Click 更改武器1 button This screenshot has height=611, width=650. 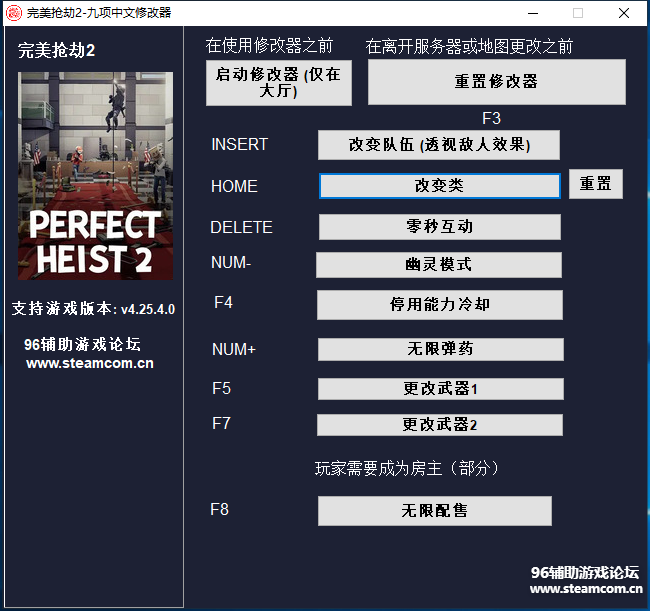tap(440, 389)
